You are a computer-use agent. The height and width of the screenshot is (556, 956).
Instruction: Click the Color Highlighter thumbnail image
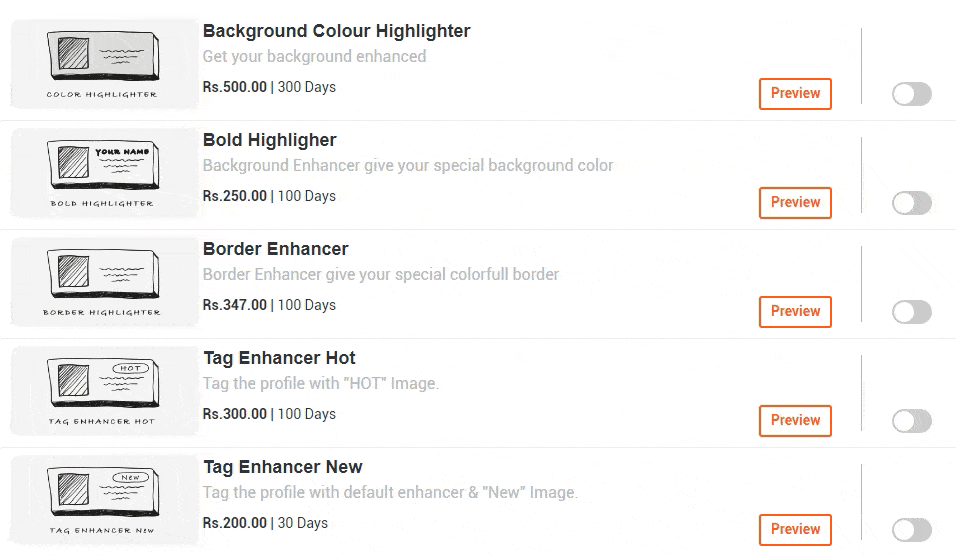click(104, 64)
